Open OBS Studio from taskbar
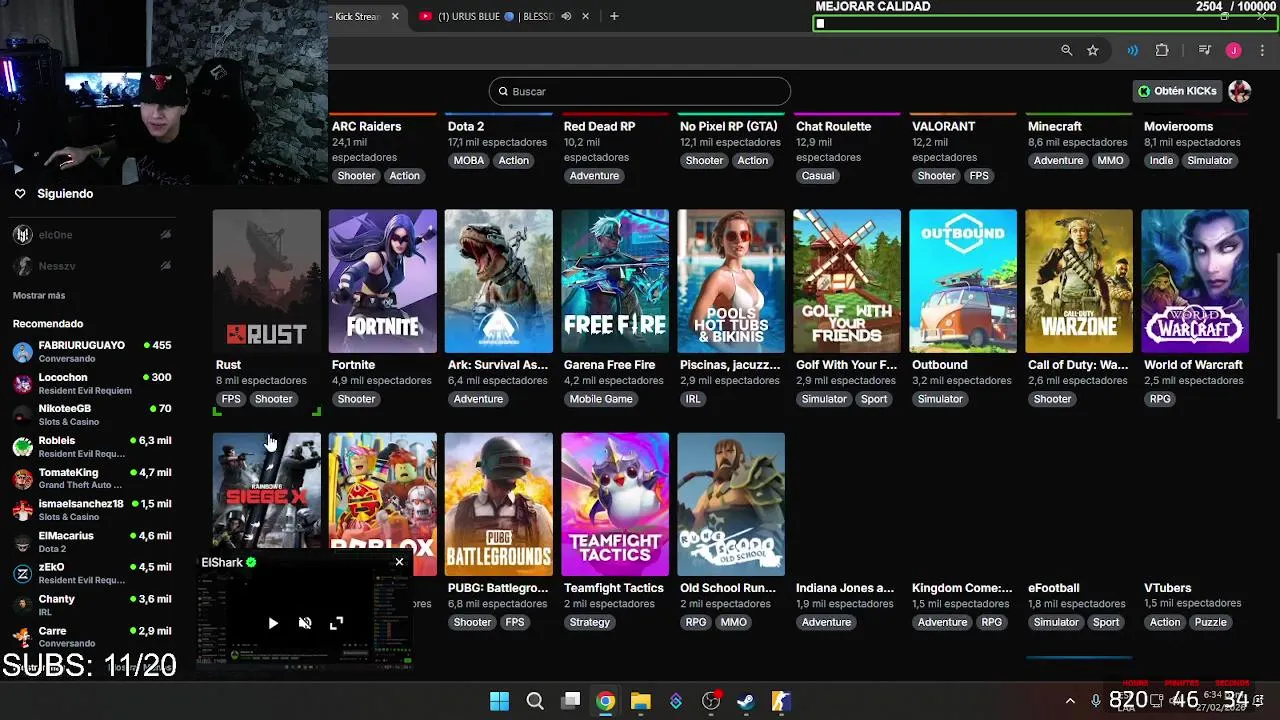1280x720 pixels. [711, 701]
